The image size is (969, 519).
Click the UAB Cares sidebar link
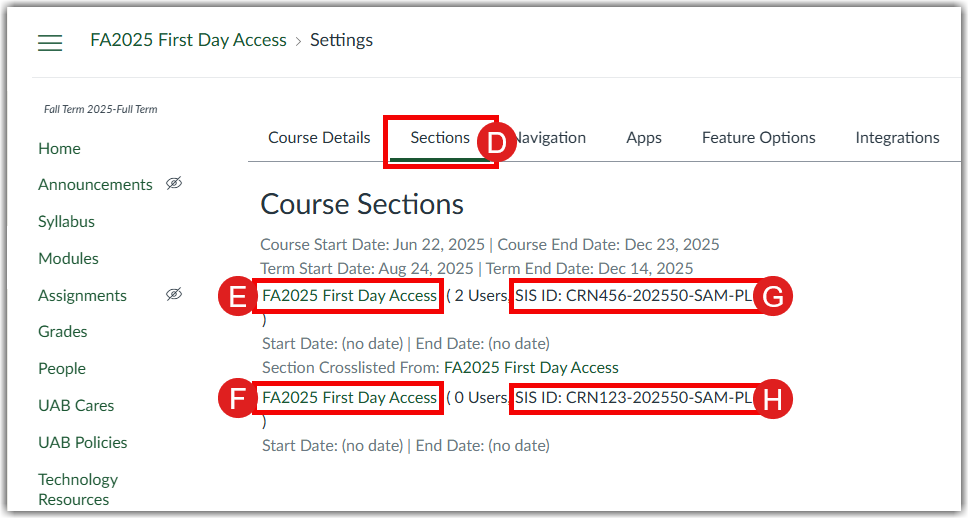click(x=76, y=406)
